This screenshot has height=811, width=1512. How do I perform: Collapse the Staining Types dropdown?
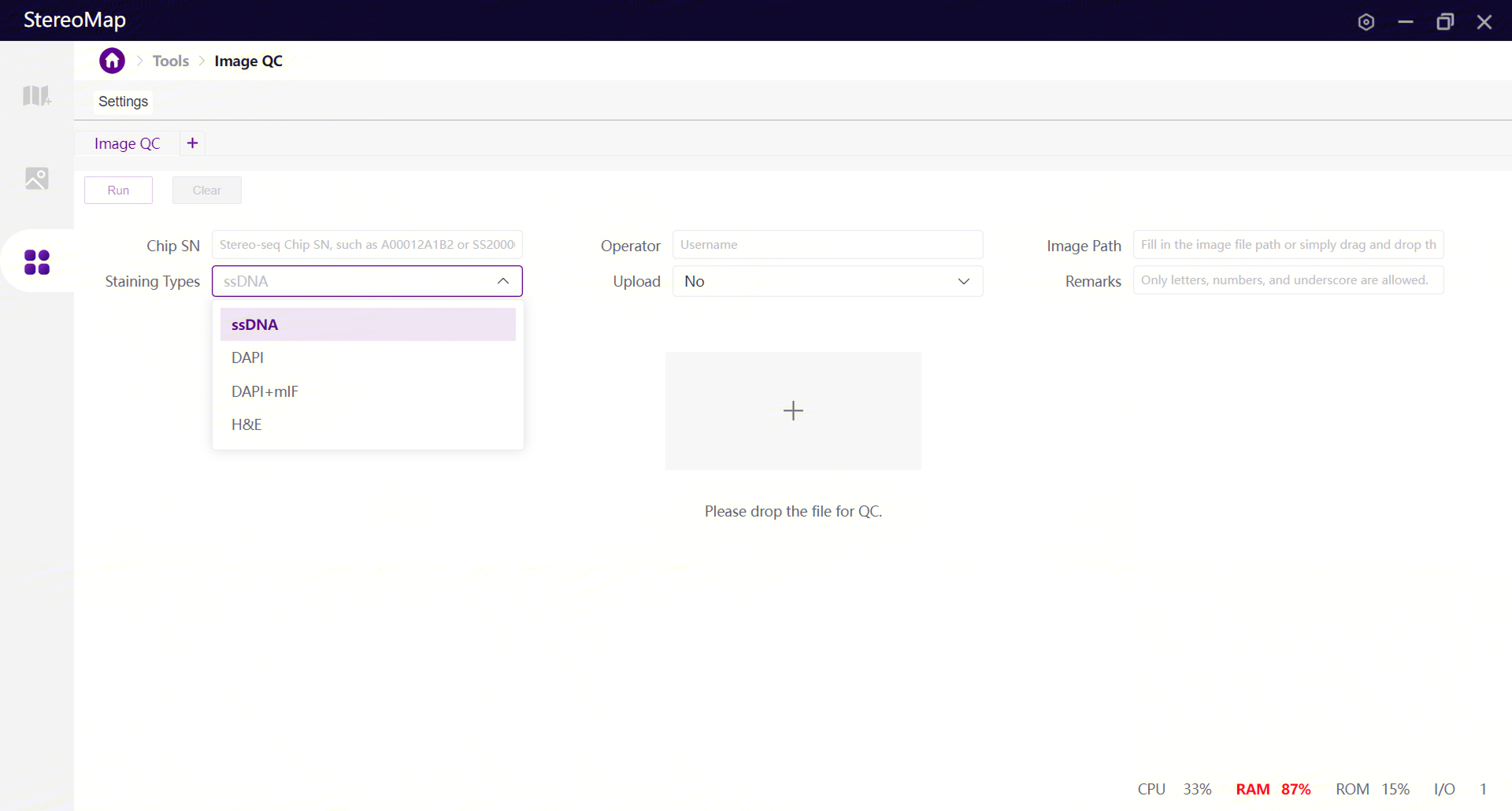pos(503,281)
